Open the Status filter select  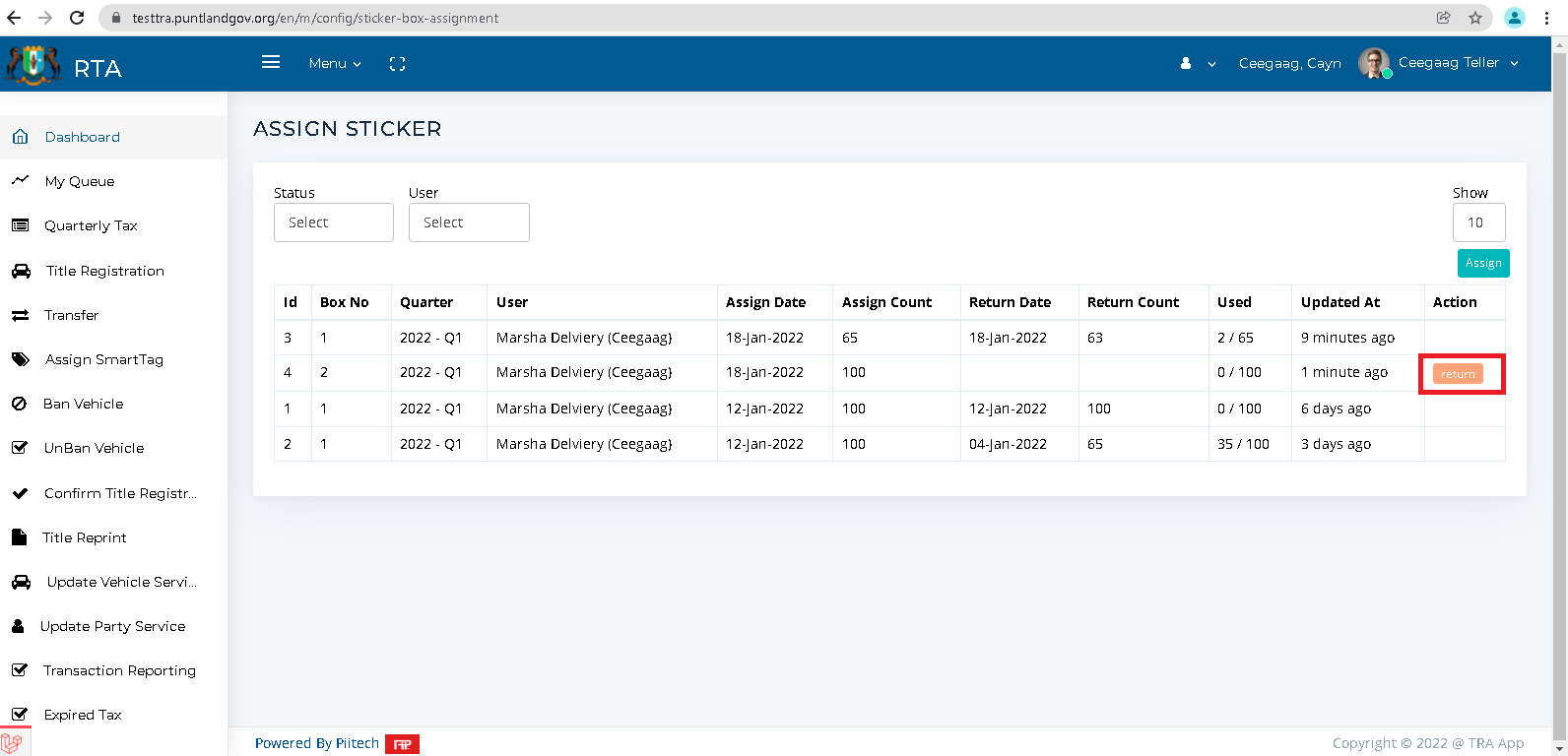coord(334,222)
